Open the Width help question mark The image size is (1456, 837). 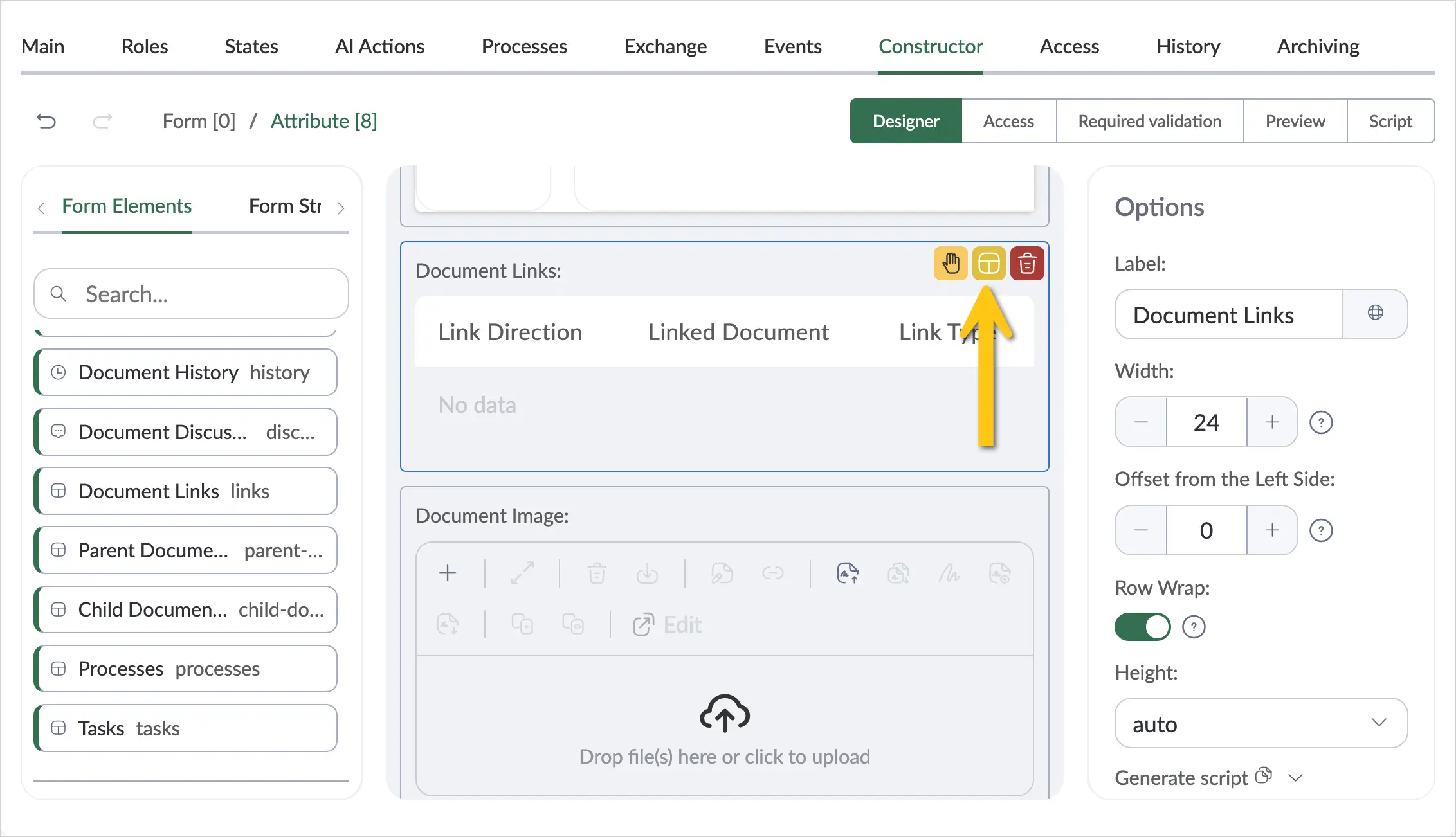pyautogui.click(x=1321, y=422)
